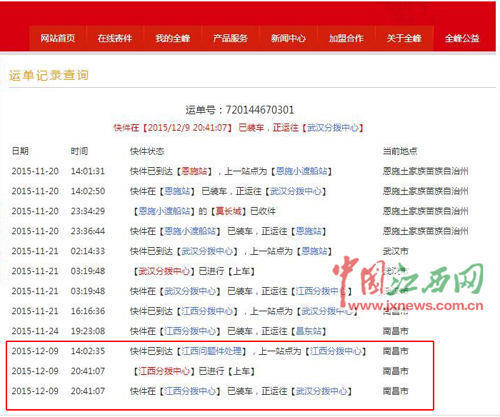Open the 网站首页 navigation tab
Screen dimensions: 500x417
(x=58, y=38)
